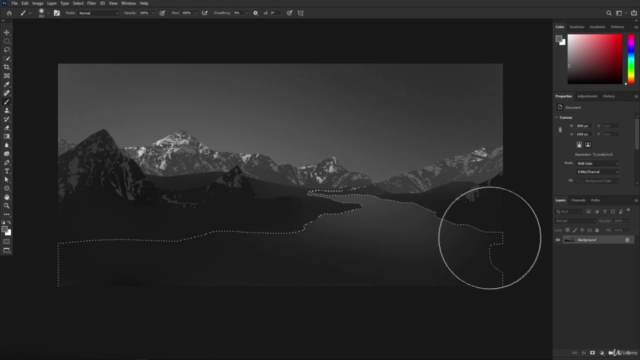Select the Ellipse shape tool
640x360 pixels.
7,188
